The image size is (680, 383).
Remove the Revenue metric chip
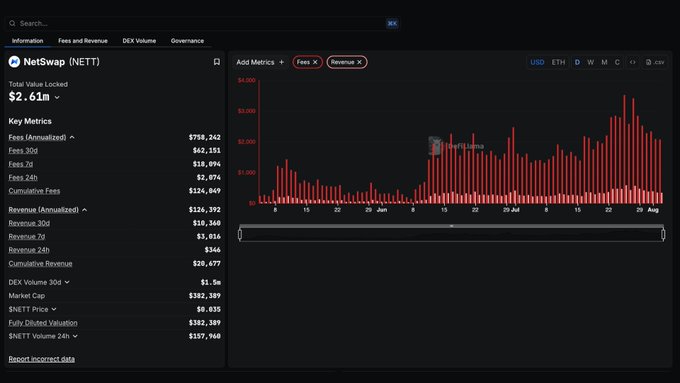click(360, 62)
